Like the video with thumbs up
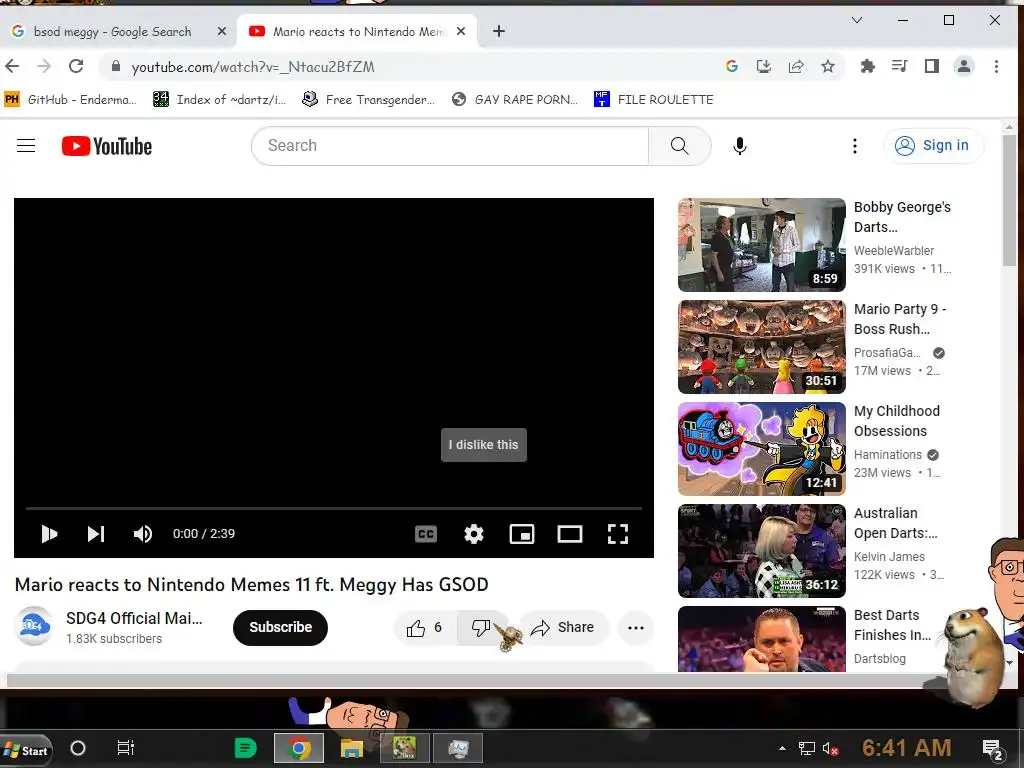This screenshot has height=768, width=1024. tap(425, 628)
